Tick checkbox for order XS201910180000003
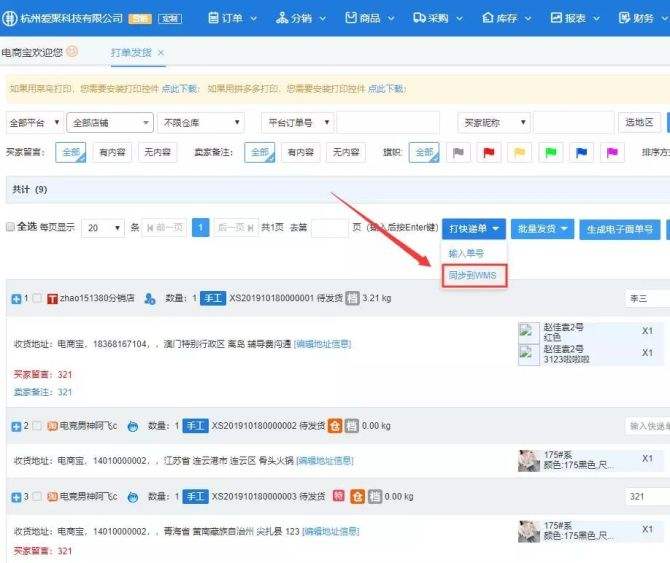670x563 pixels. (x=38, y=496)
